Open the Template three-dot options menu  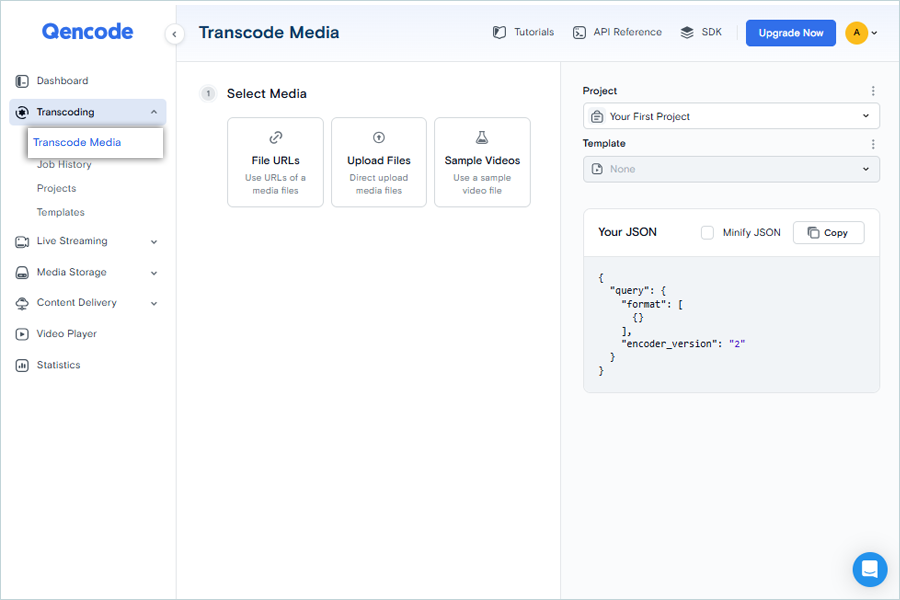[873, 144]
